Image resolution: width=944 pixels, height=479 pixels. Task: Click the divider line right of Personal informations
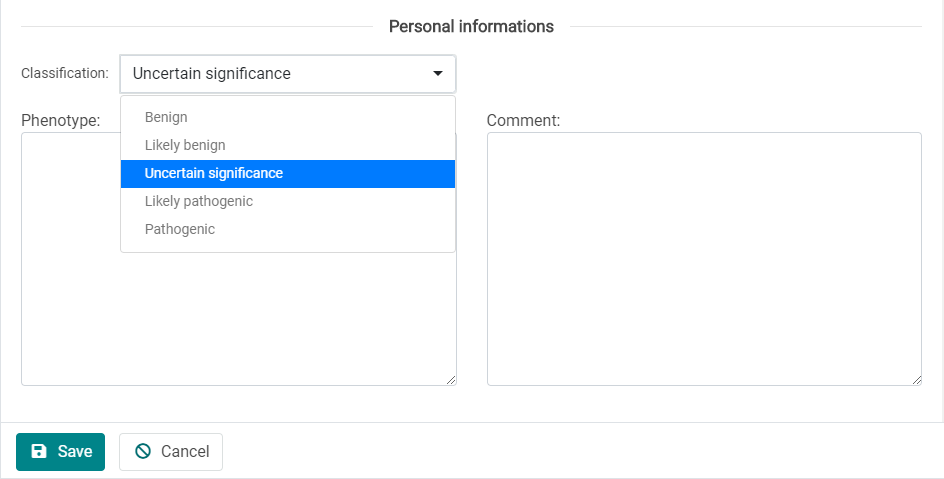745,26
